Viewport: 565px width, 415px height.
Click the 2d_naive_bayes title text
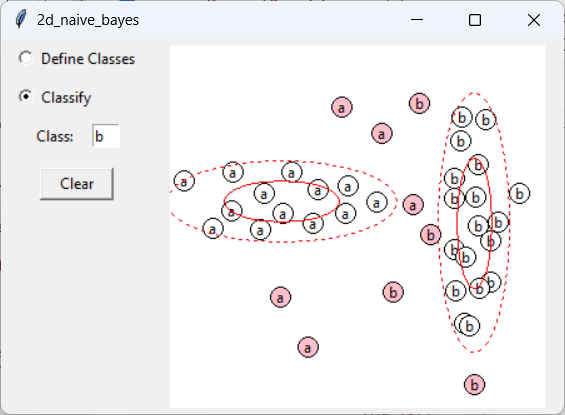88,20
